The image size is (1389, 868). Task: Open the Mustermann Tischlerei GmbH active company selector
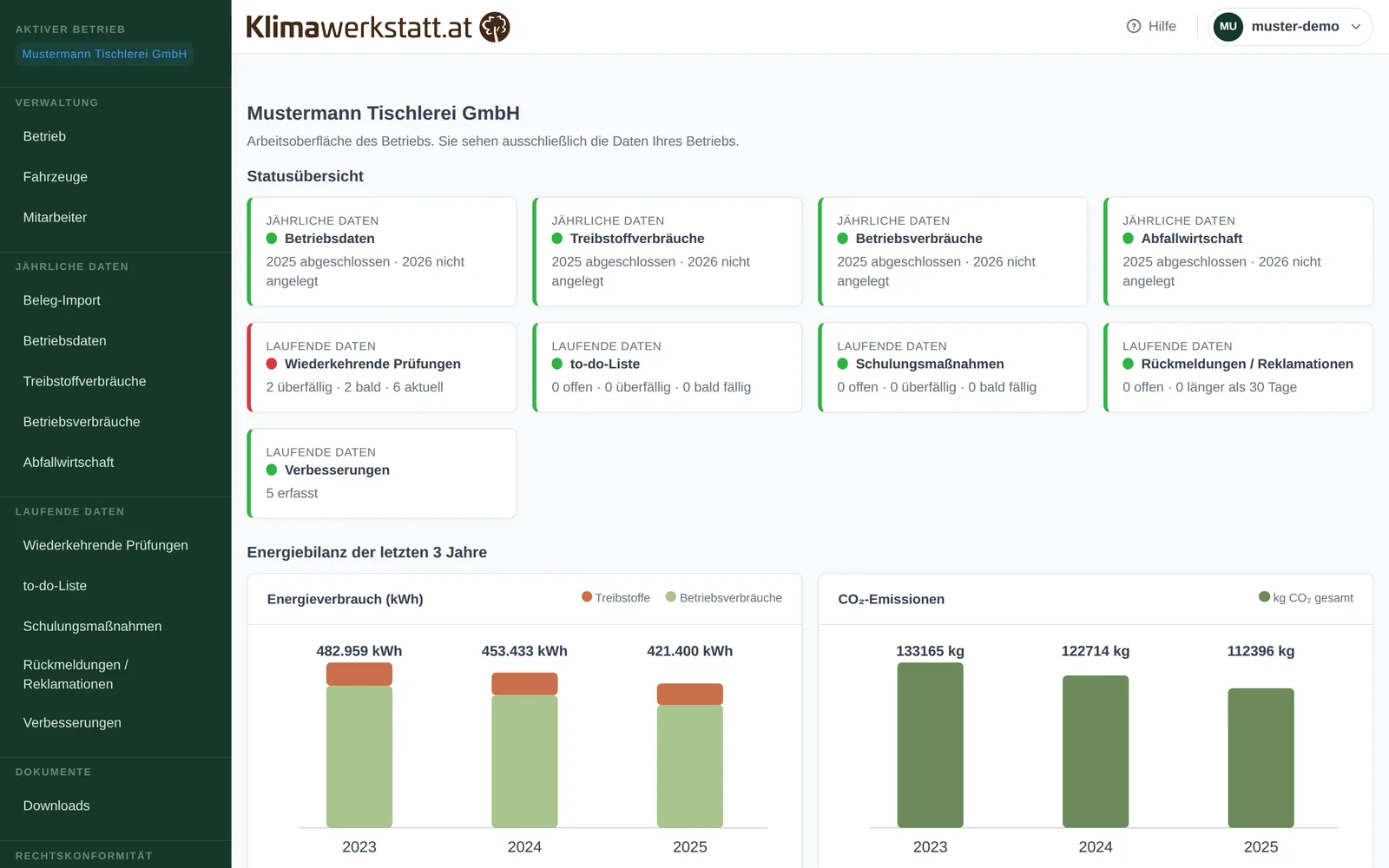point(104,54)
